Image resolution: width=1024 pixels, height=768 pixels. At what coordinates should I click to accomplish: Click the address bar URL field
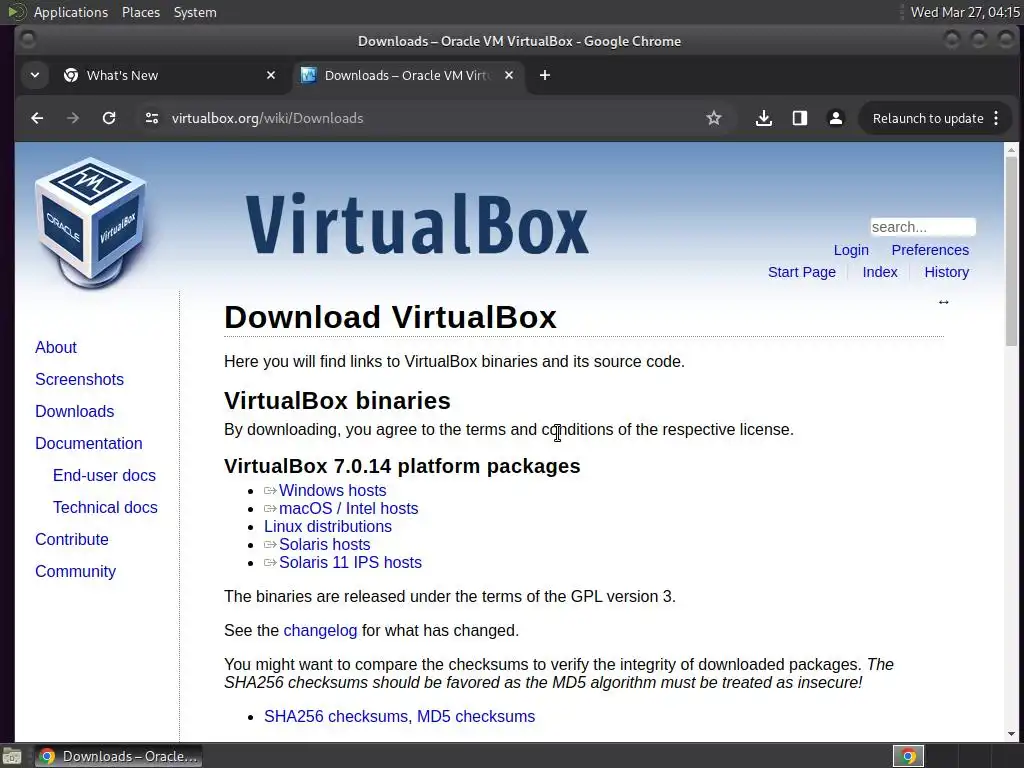pyautogui.click(x=431, y=118)
